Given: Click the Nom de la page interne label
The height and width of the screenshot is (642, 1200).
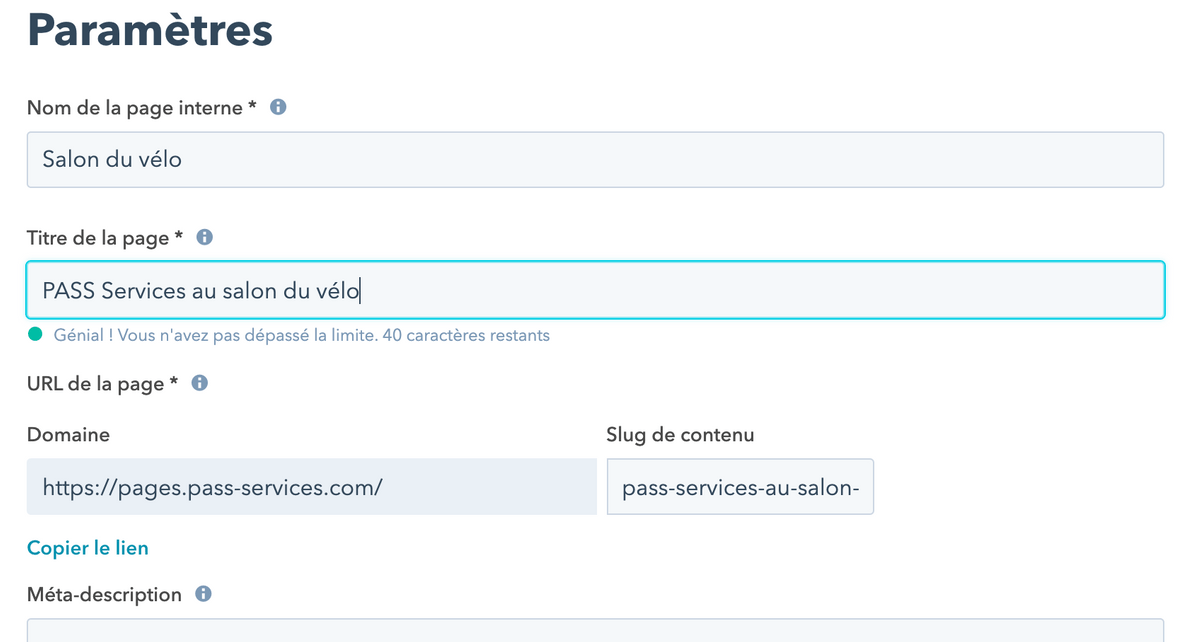Looking at the screenshot, I should tap(142, 108).
